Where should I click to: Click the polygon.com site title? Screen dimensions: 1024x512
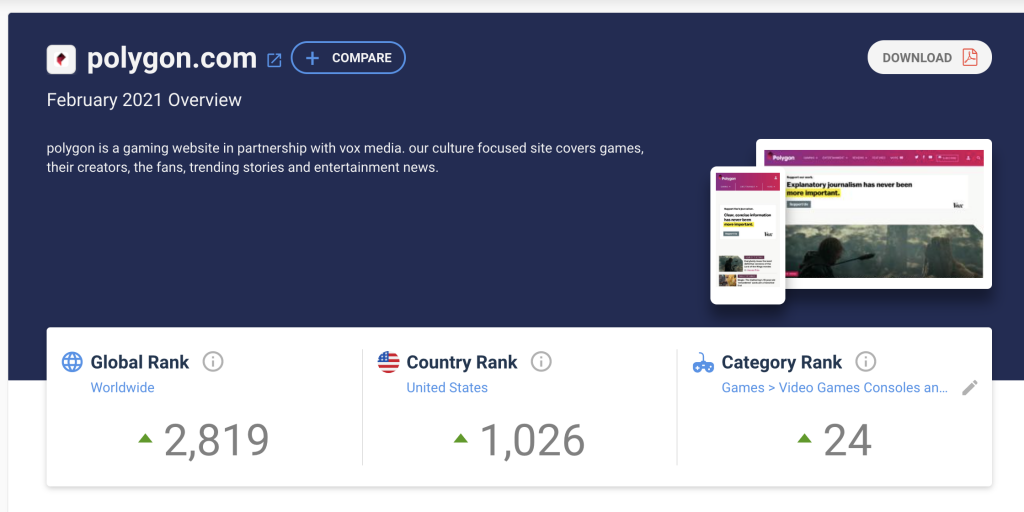[172, 59]
